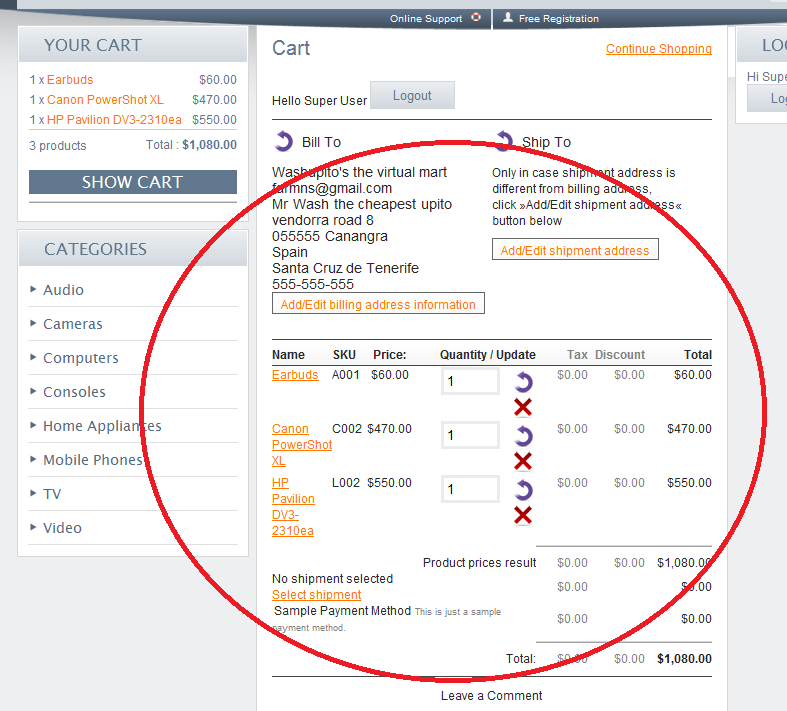Click the Online Support lifebuoy icon
The height and width of the screenshot is (711, 787).
(x=476, y=18)
